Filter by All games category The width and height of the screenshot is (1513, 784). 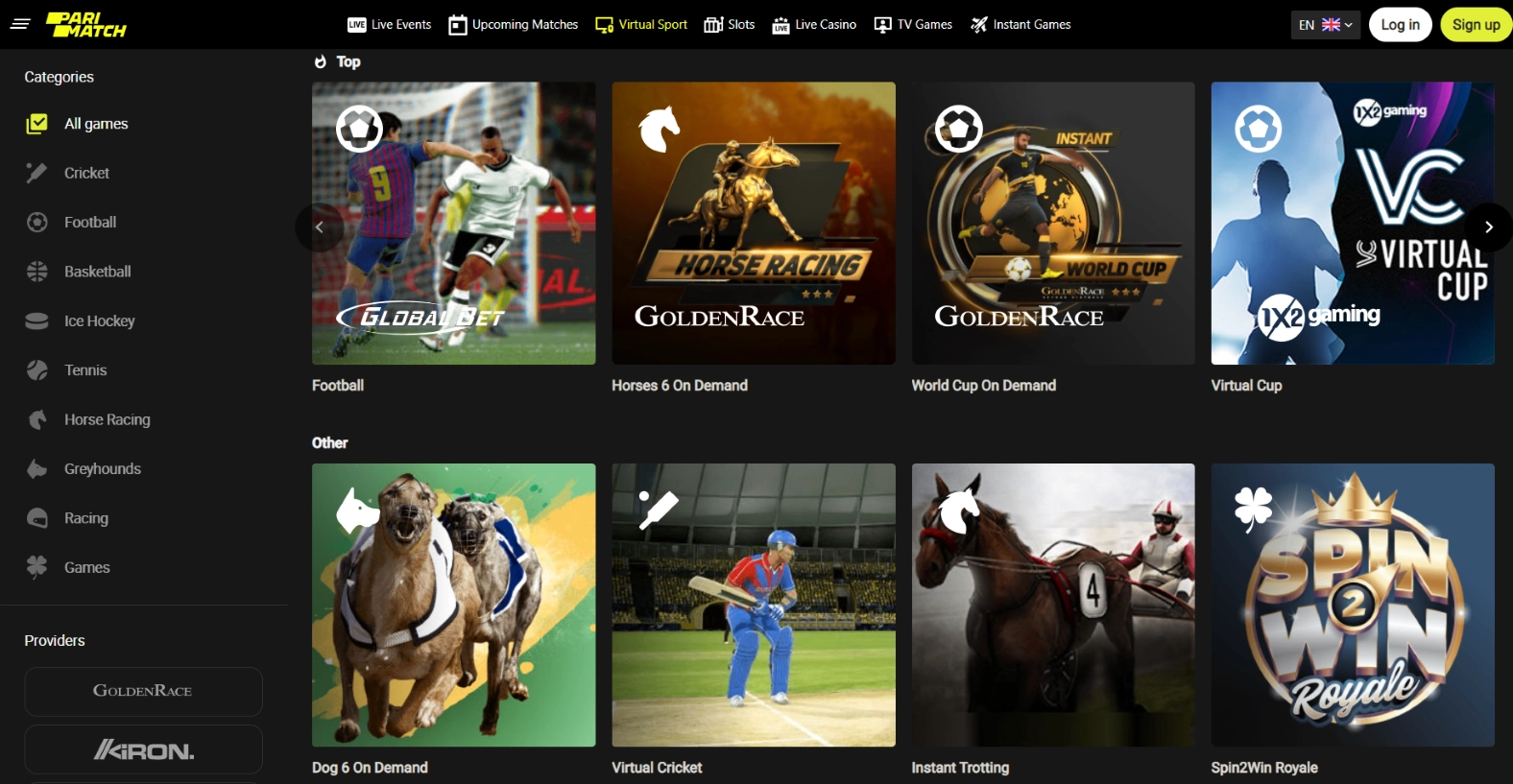click(x=96, y=124)
